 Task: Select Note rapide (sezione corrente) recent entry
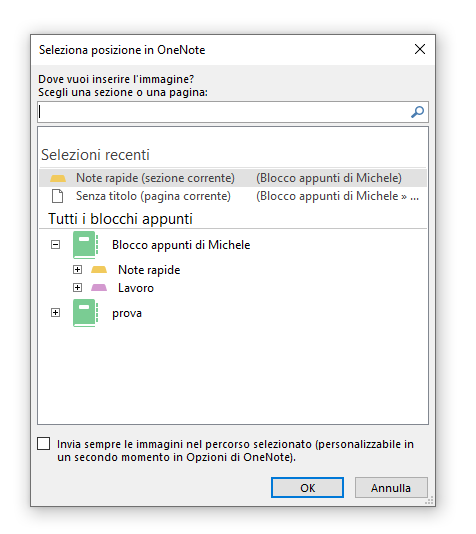point(233,178)
